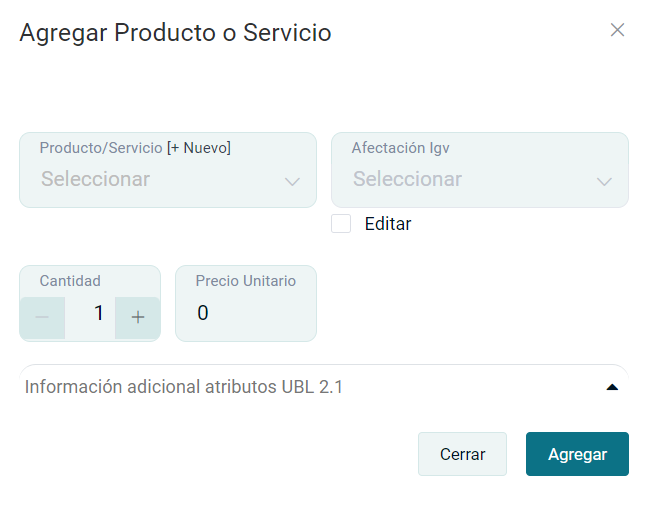Click the Afectación Igv chevron arrow
This screenshot has width=645, height=508.
pos(604,181)
